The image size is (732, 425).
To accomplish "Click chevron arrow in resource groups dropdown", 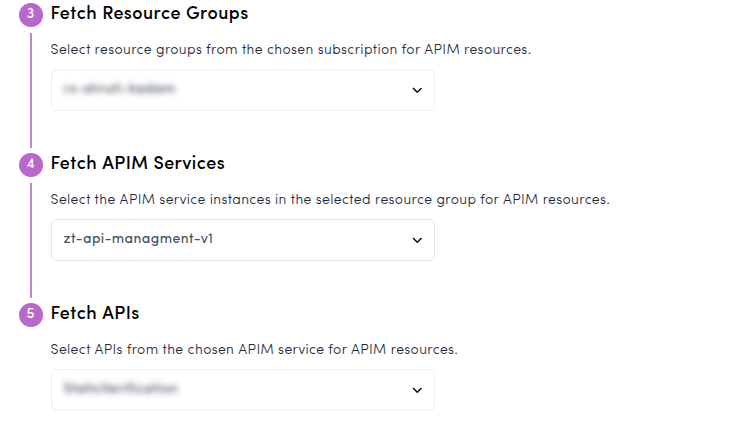I will [x=417, y=90].
